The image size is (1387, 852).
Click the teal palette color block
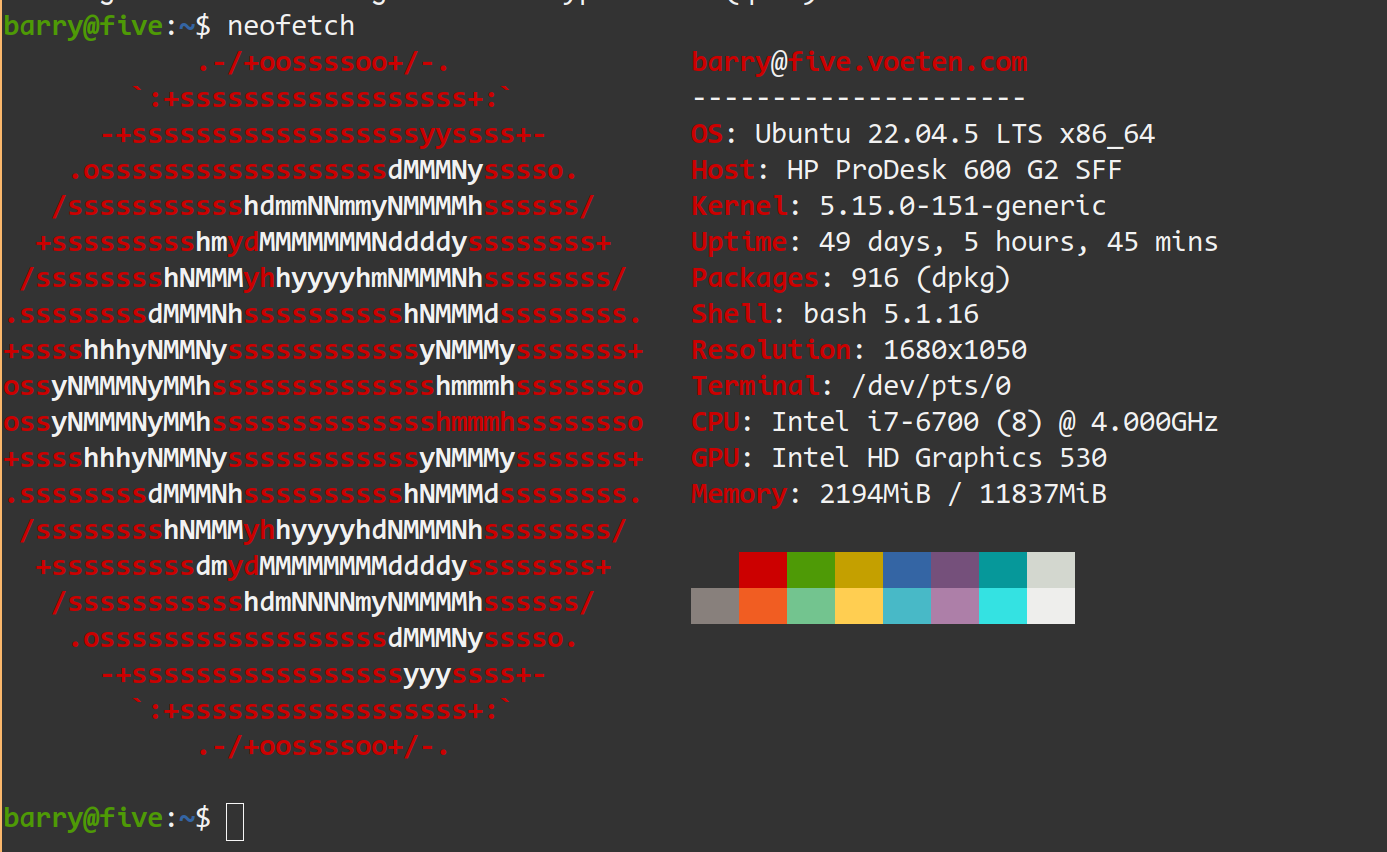pyautogui.click(x=1003, y=570)
